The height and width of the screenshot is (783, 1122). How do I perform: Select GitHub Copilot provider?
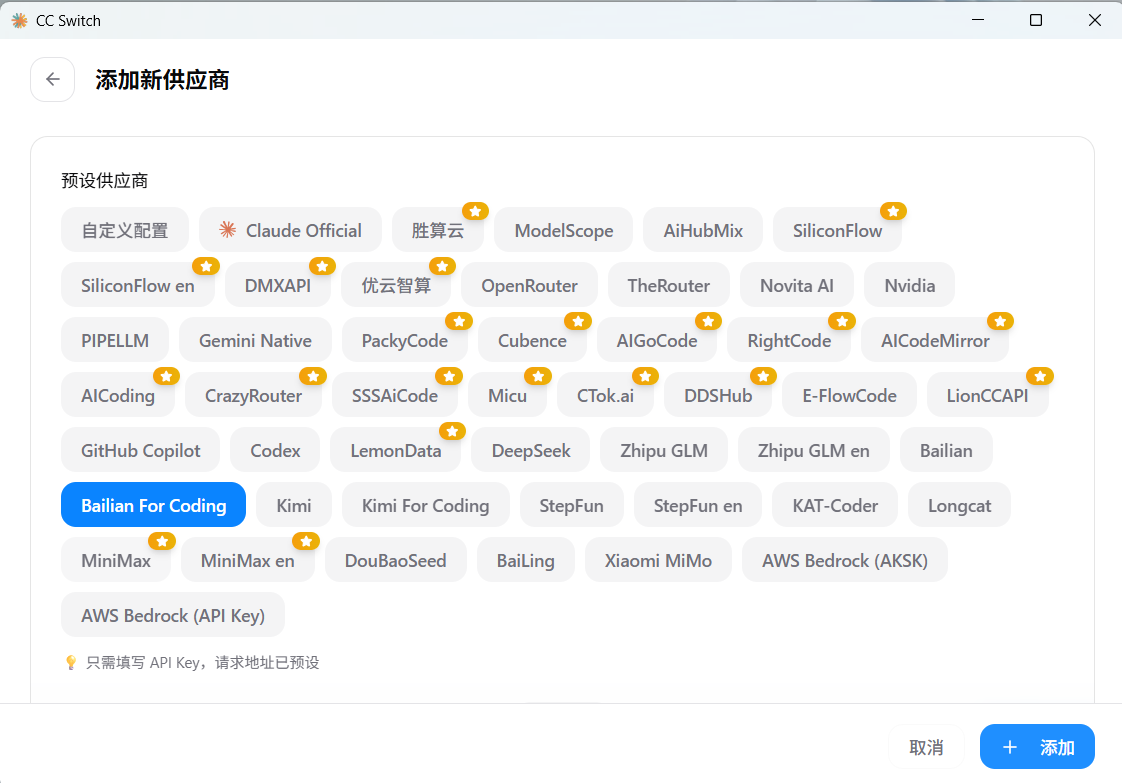[140, 451]
